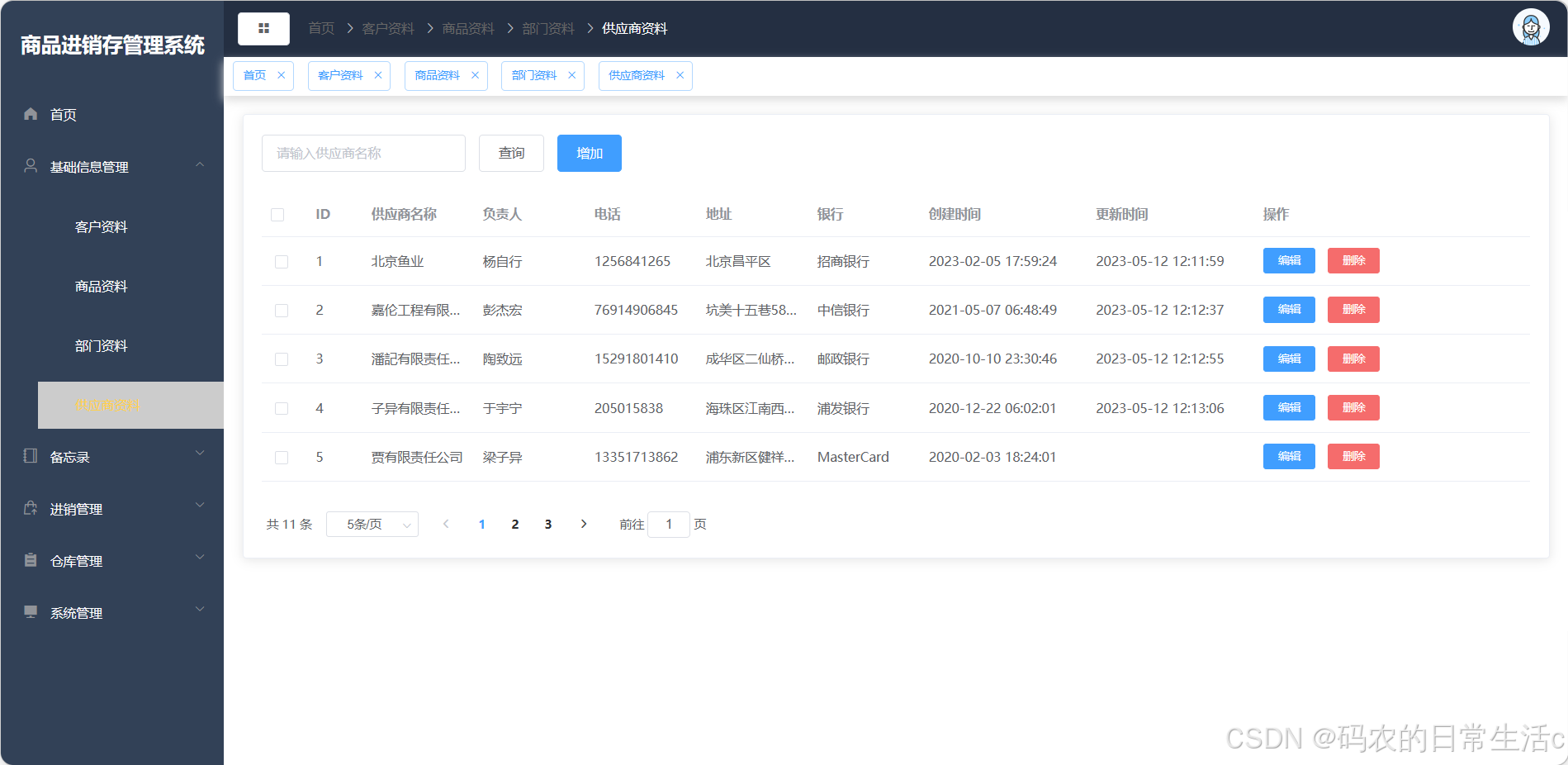Click the 备忘录 notebook icon in sidebar

pos(30,456)
